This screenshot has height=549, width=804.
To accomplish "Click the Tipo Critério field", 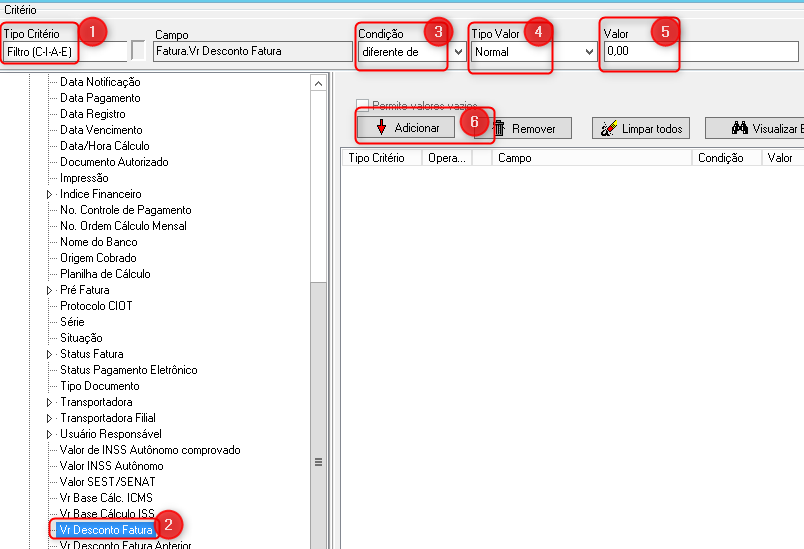I will click(65, 51).
